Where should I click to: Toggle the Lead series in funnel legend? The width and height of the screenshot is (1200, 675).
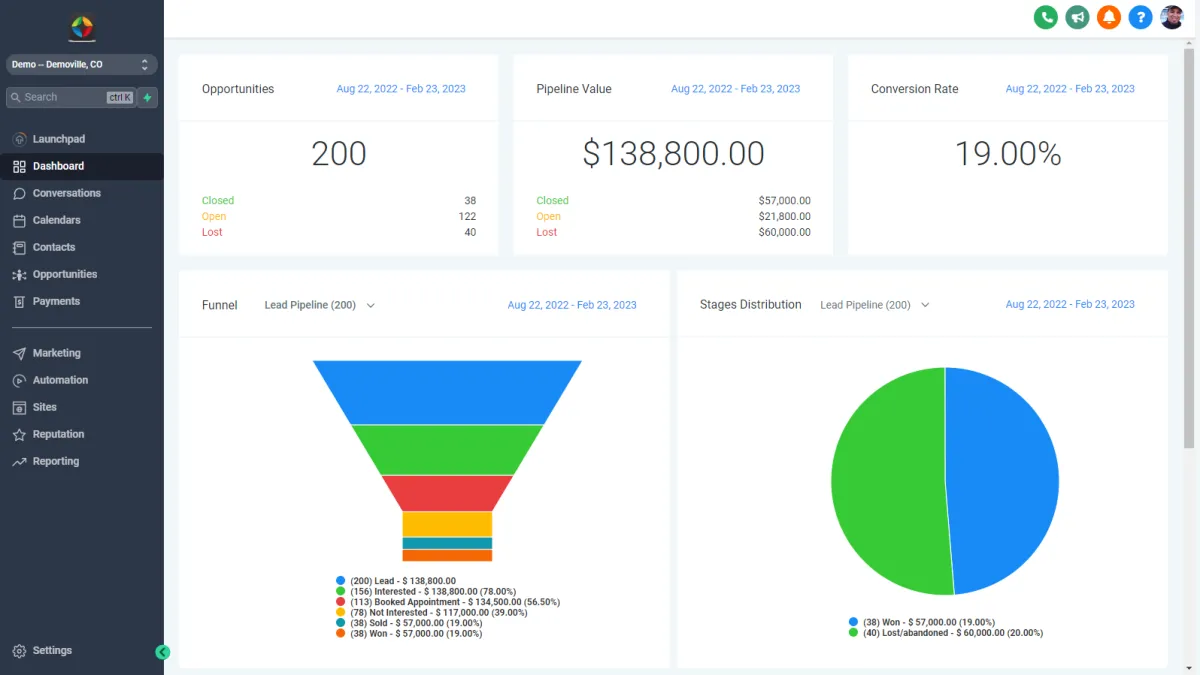(x=396, y=581)
